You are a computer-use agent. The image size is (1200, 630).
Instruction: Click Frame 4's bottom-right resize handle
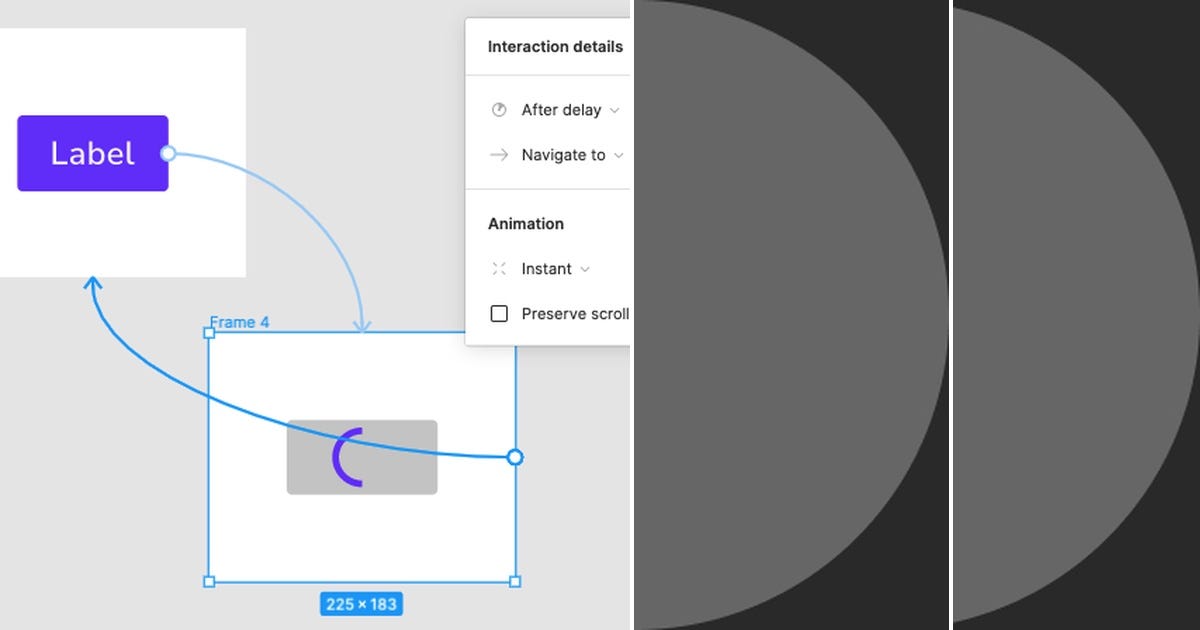tap(515, 581)
